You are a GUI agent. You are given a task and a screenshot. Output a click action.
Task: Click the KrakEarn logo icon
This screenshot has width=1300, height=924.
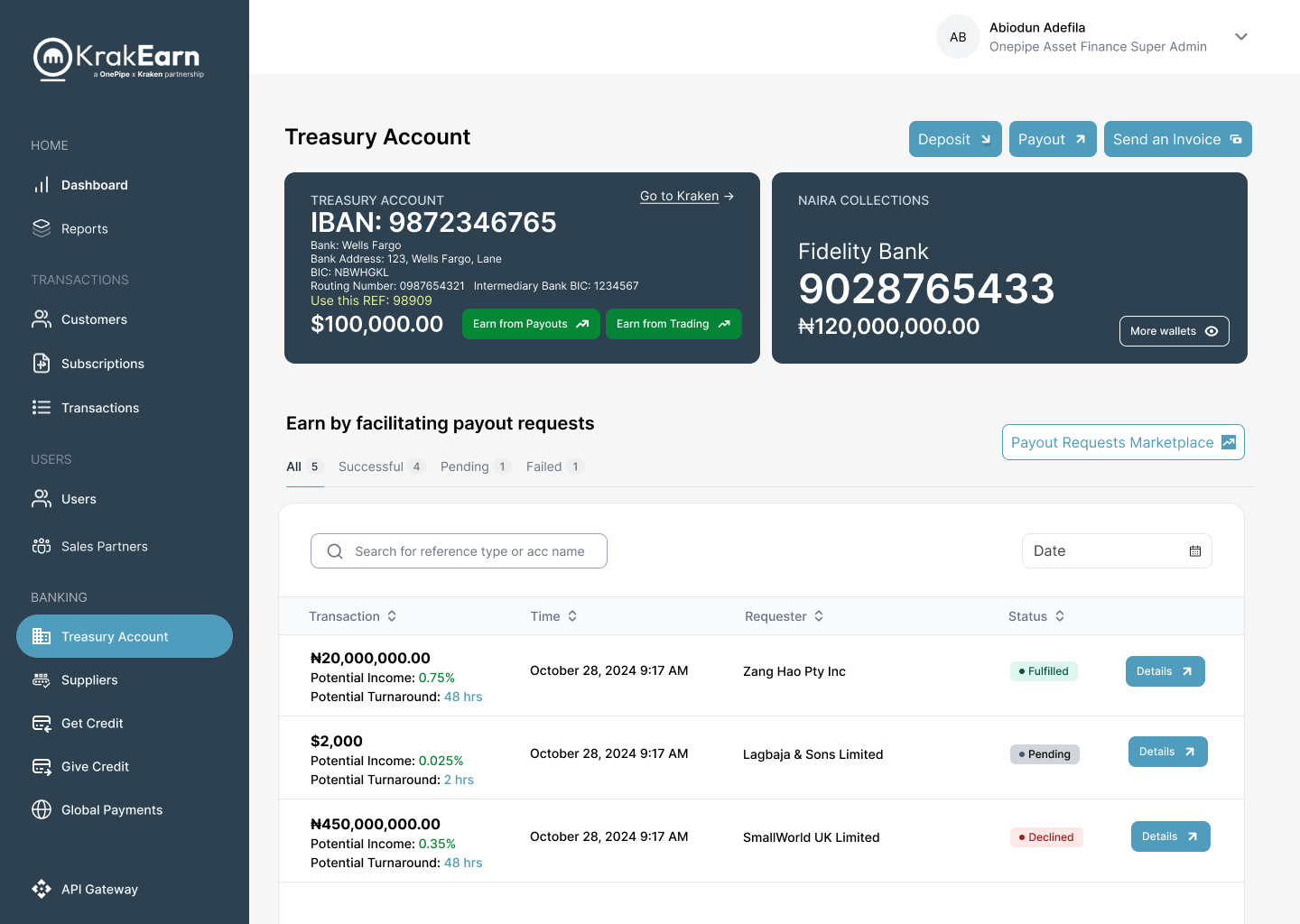click(52, 59)
